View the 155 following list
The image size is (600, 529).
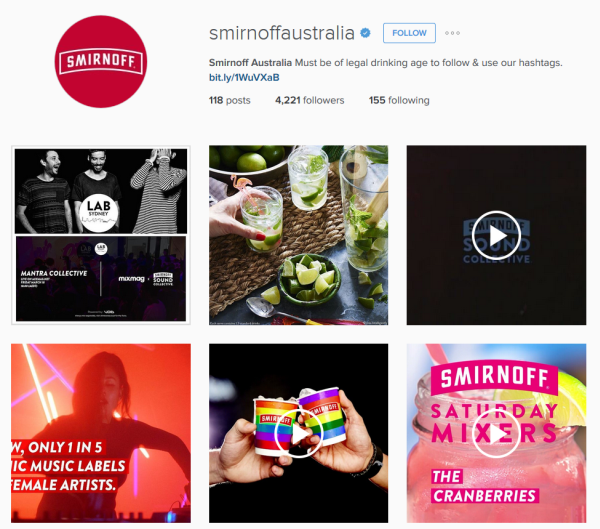399,100
